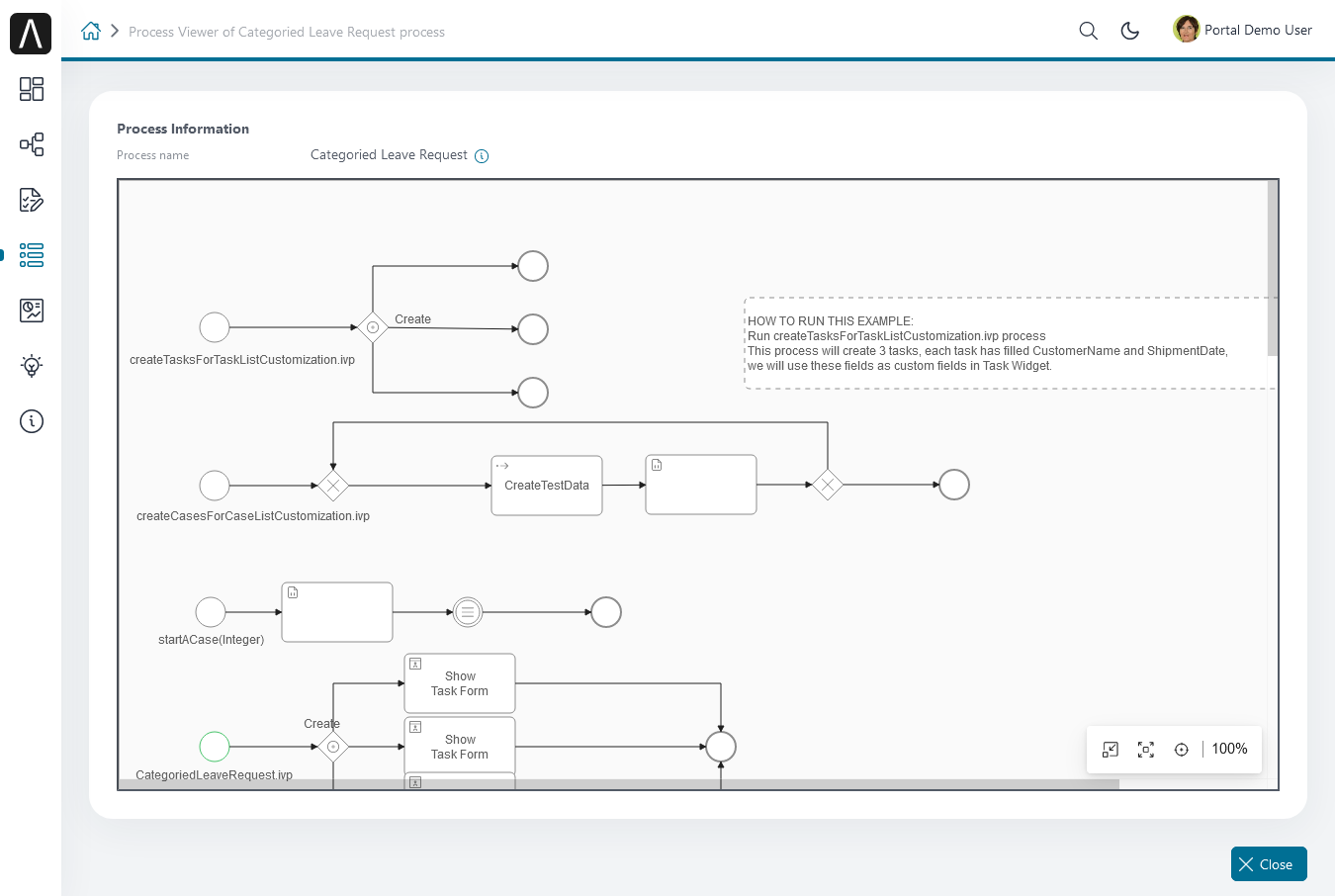
Task: Click the user avatar picture
Action: pyautogui.click(x=1186, y=30)
